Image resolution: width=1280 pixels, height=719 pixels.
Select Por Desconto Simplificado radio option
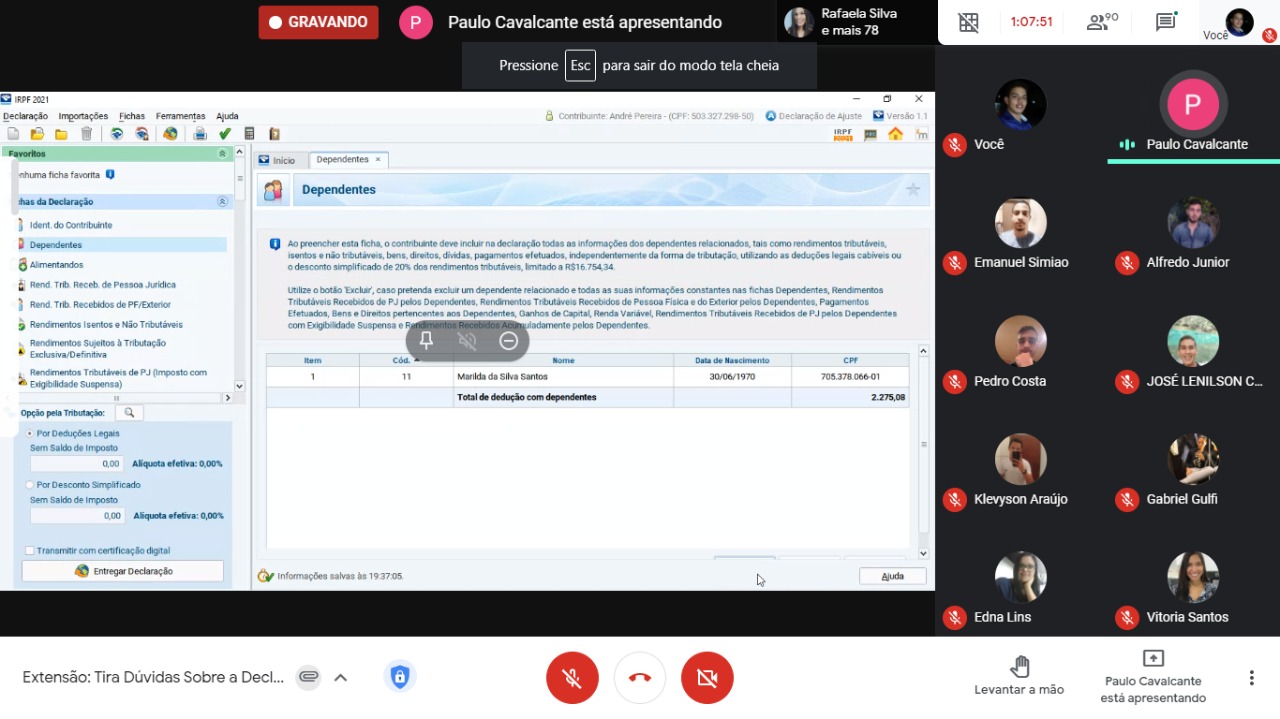point(30,485)
